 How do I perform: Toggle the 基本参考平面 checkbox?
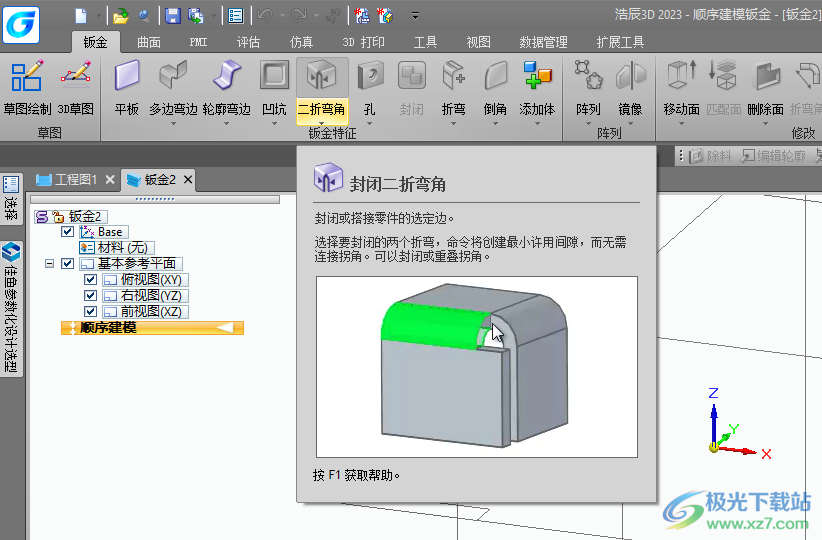67,263
